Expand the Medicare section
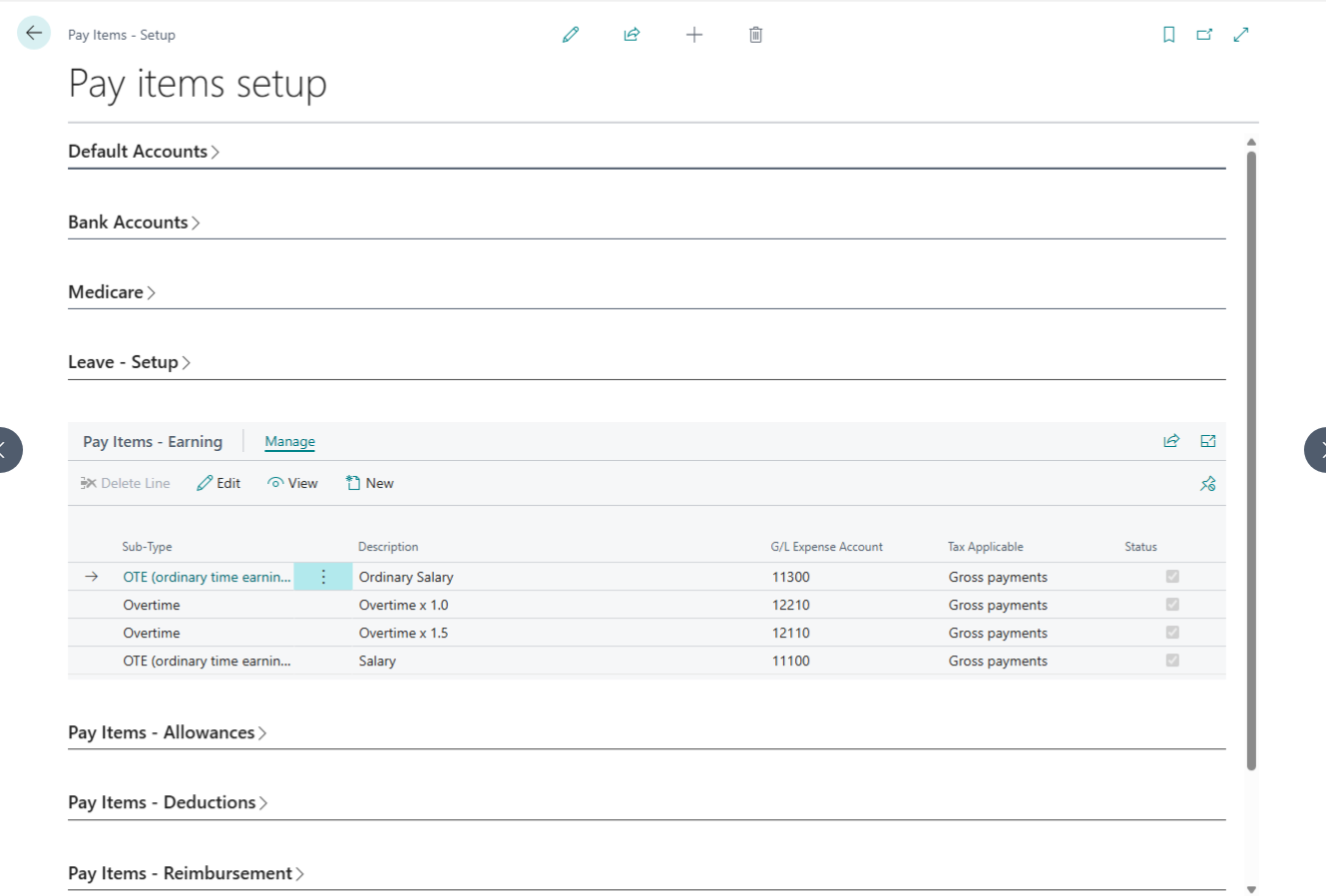Image resolution: width=1326 pixels, height=896 pixels. 110,291
